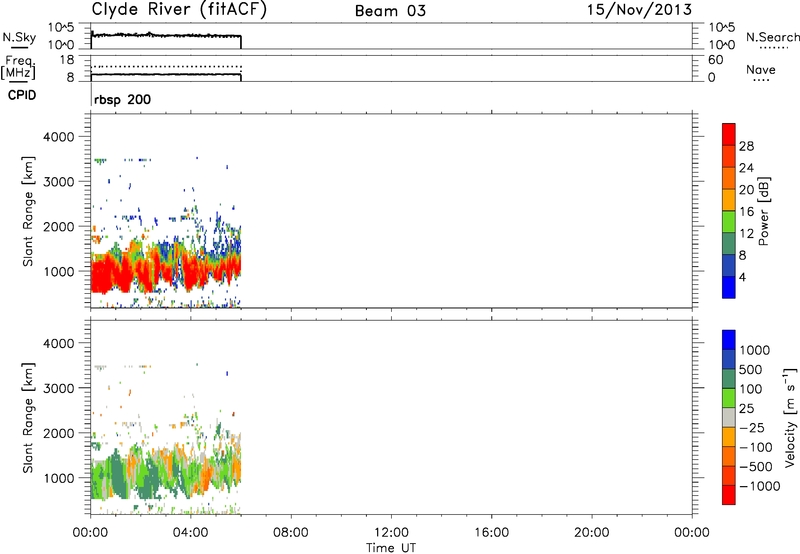This screenshot has width=800, height=554.
Task: Click the 20:00 time axis tick label
Action: point(591,533)
